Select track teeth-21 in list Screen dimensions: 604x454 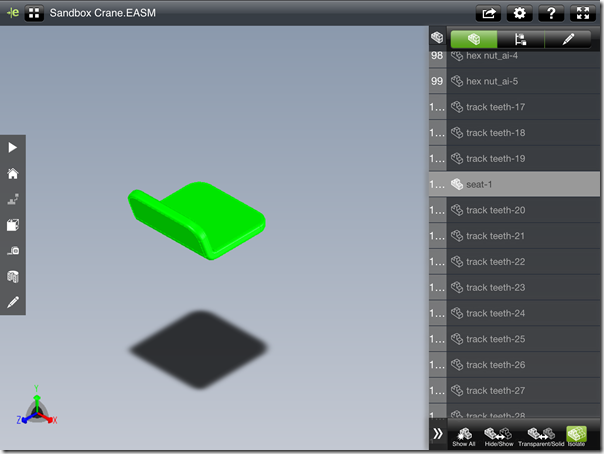[514, 236]
